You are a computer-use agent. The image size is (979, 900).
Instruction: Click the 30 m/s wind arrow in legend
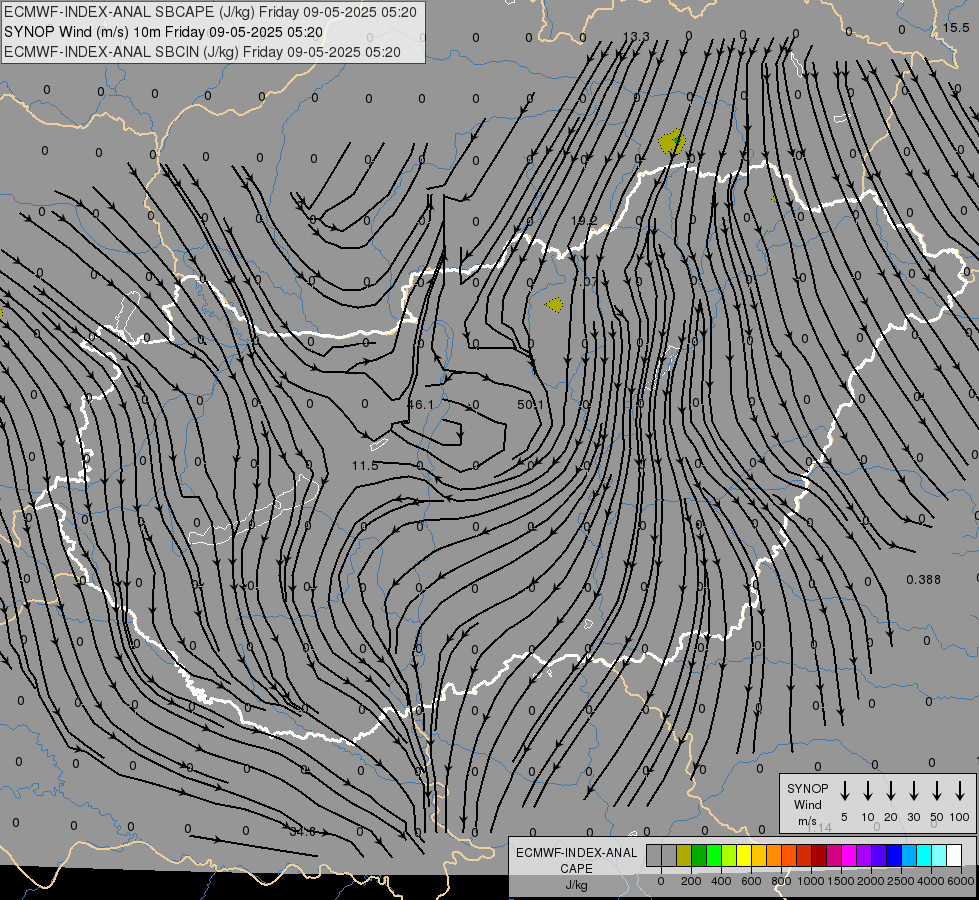913,791
